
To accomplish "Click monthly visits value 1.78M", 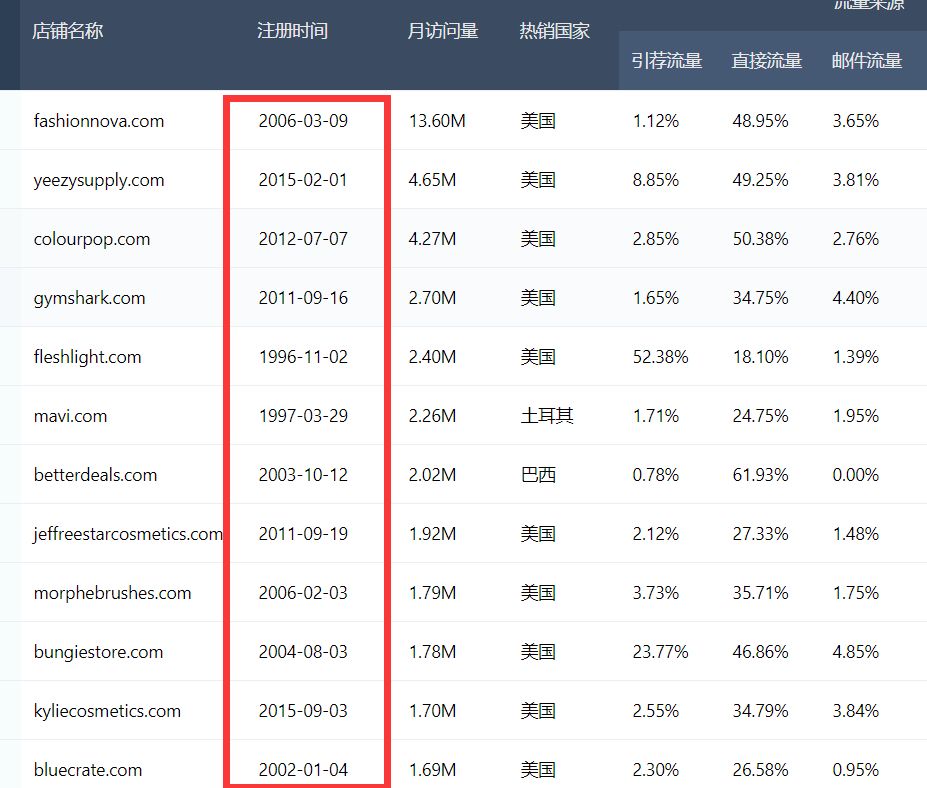I will click(x=432, y=652).
